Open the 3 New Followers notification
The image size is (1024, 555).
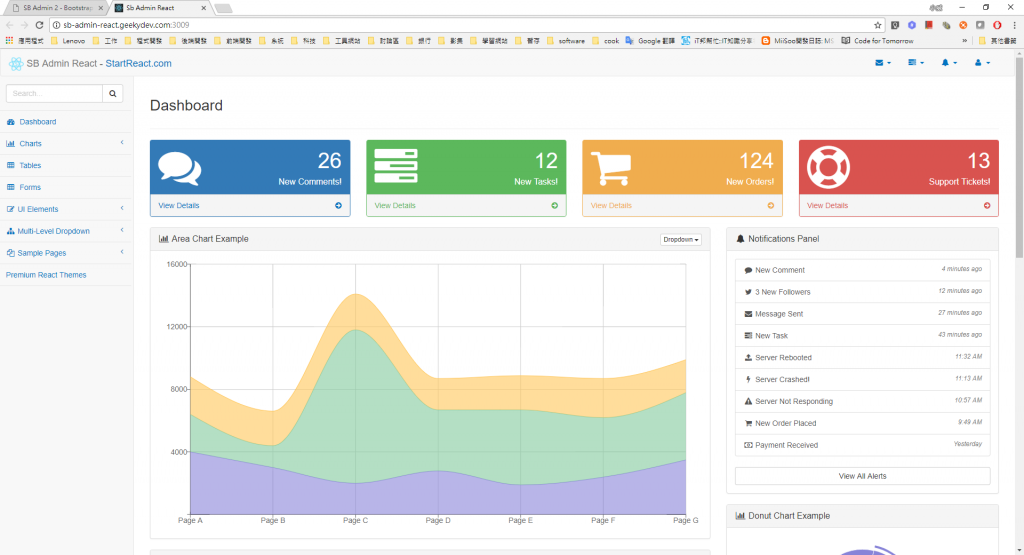(x=862, y=292)
